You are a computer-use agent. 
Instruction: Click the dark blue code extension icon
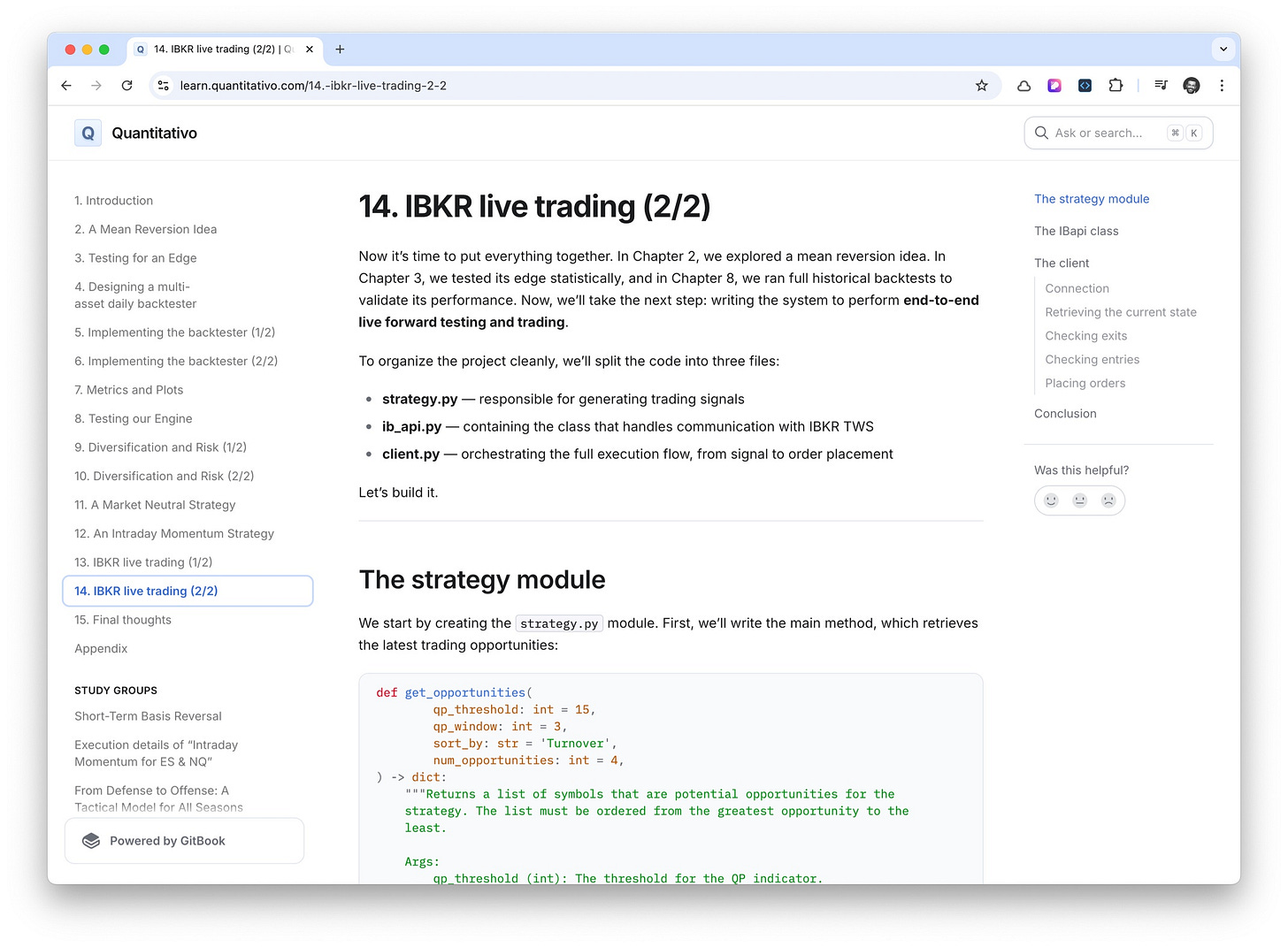[1085, 86]
